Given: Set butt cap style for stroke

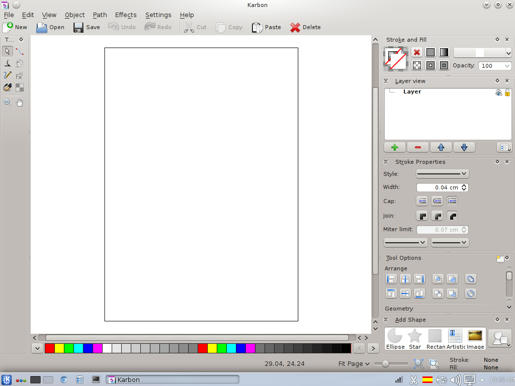Looking at the screenshot, I should [x=422, y=201].
